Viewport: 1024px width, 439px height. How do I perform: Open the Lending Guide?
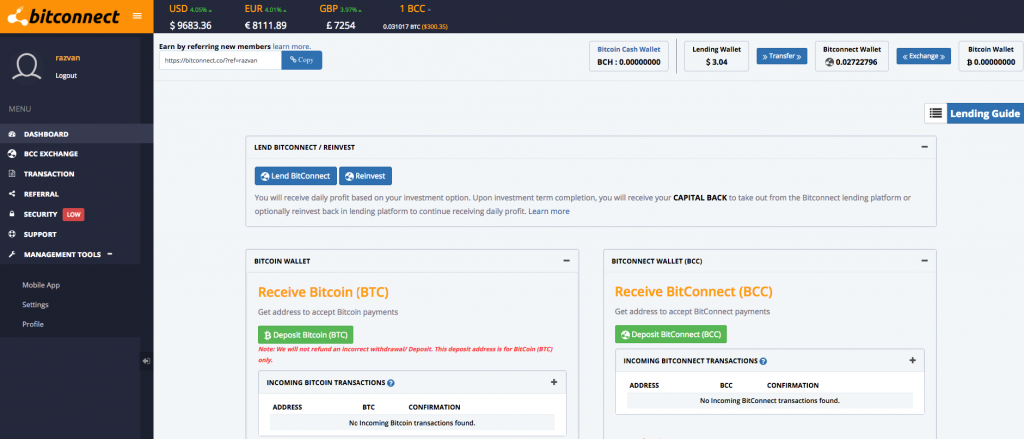click(985, 113)
